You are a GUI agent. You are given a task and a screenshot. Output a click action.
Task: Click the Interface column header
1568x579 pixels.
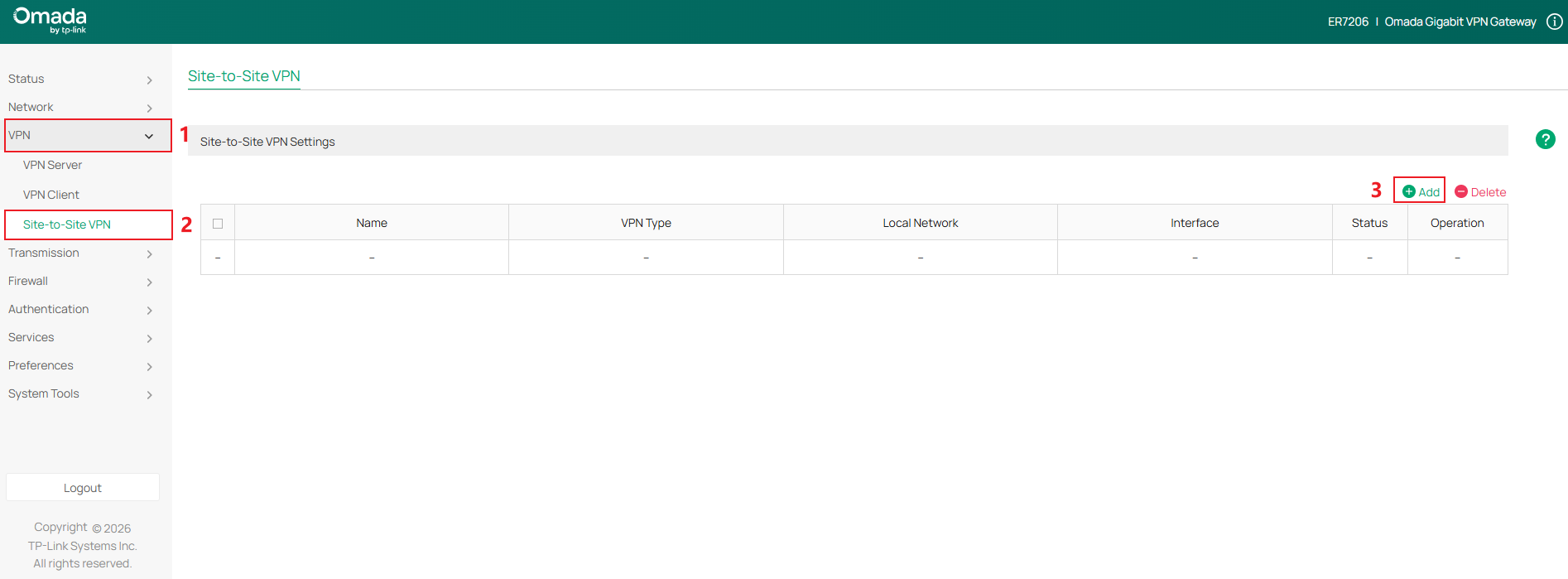pyautogui.click(x=1195, y=223)
